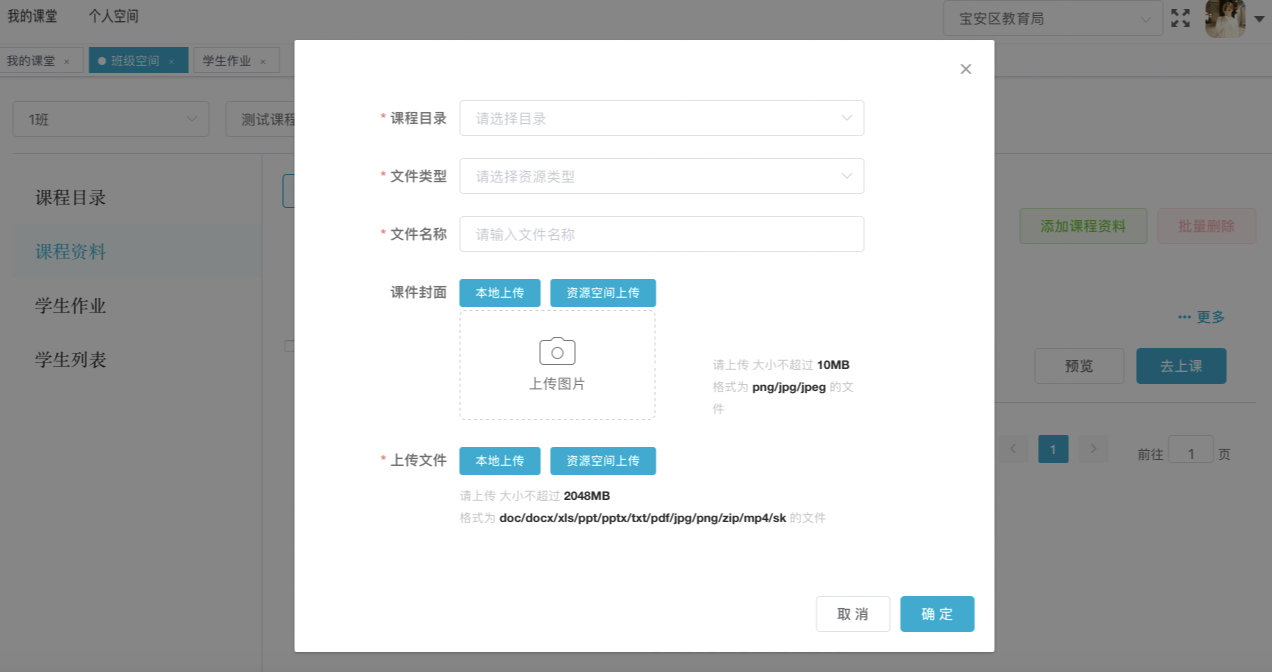This screenshot has height=672, width=1272.
Task: Toggle fullscreen mode icon in header
Action: [1180, 18]
